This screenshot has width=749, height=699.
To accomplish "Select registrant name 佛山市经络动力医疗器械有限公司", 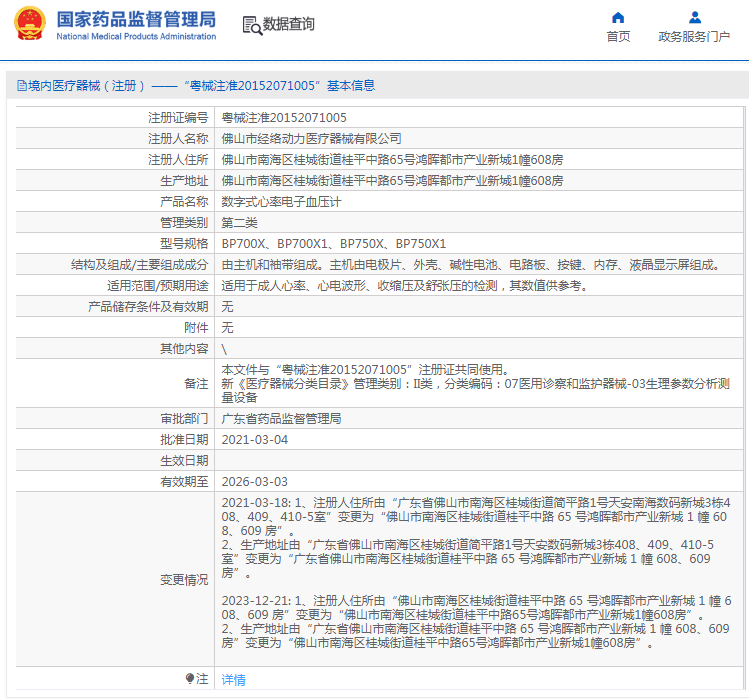I will [311, 139].
